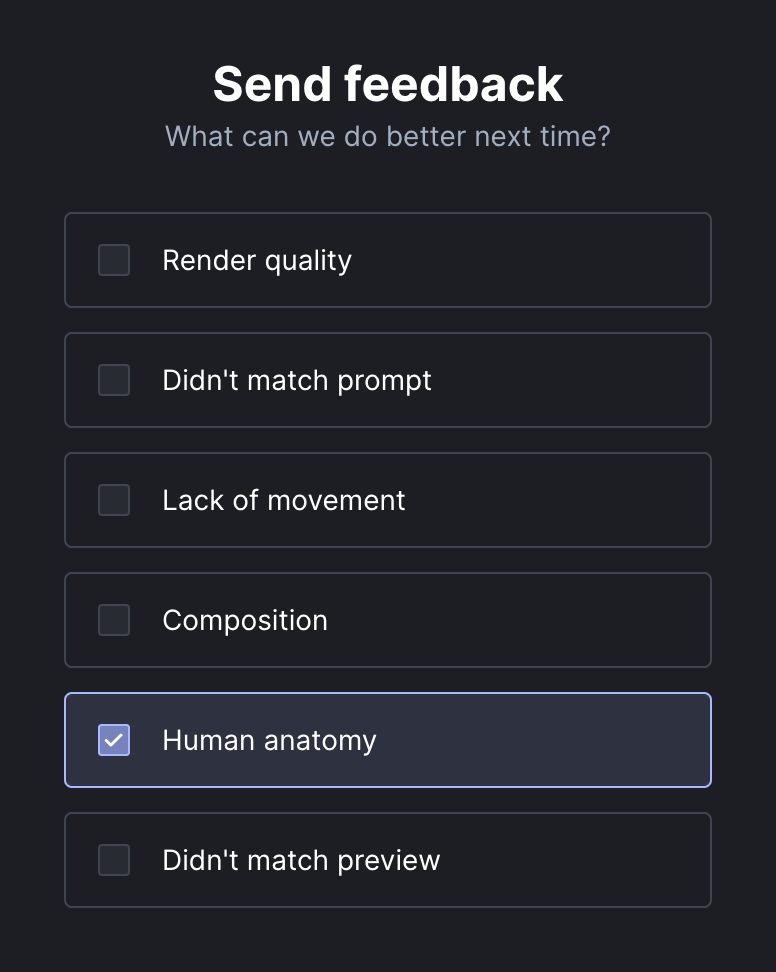Image resolution: width=776 pixels, height=972 pixels.
Task: Deselect the highlighted Human anatomy option
Action: point(388,740)
